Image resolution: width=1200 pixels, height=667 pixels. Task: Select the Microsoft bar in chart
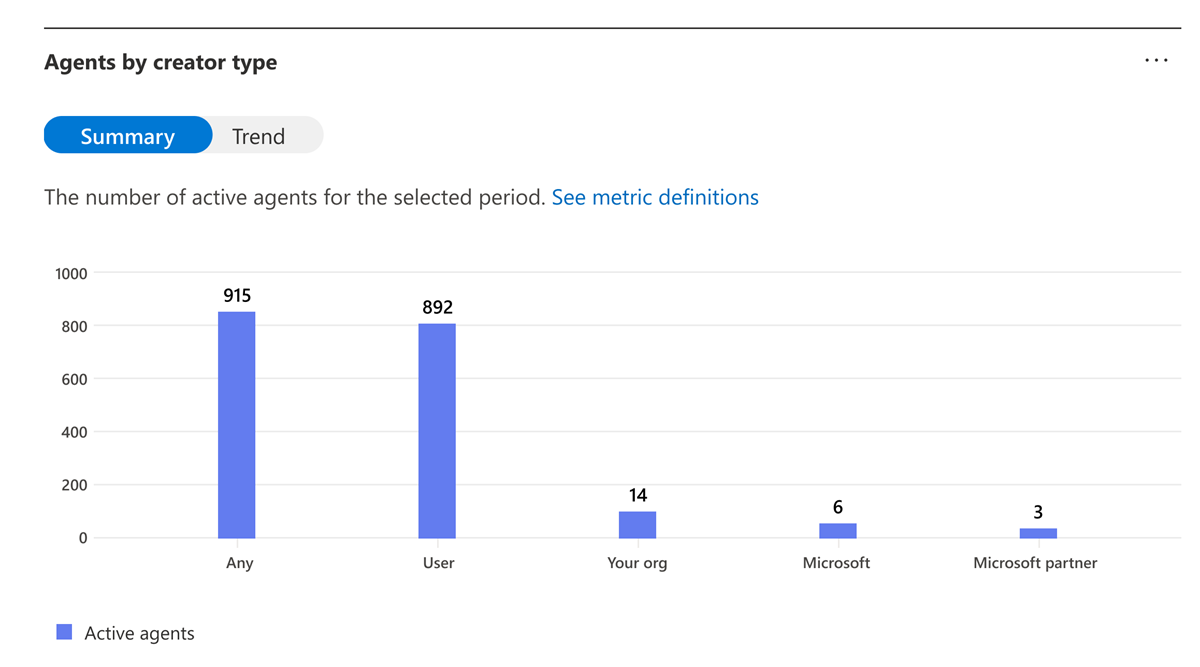pos(837,531)
